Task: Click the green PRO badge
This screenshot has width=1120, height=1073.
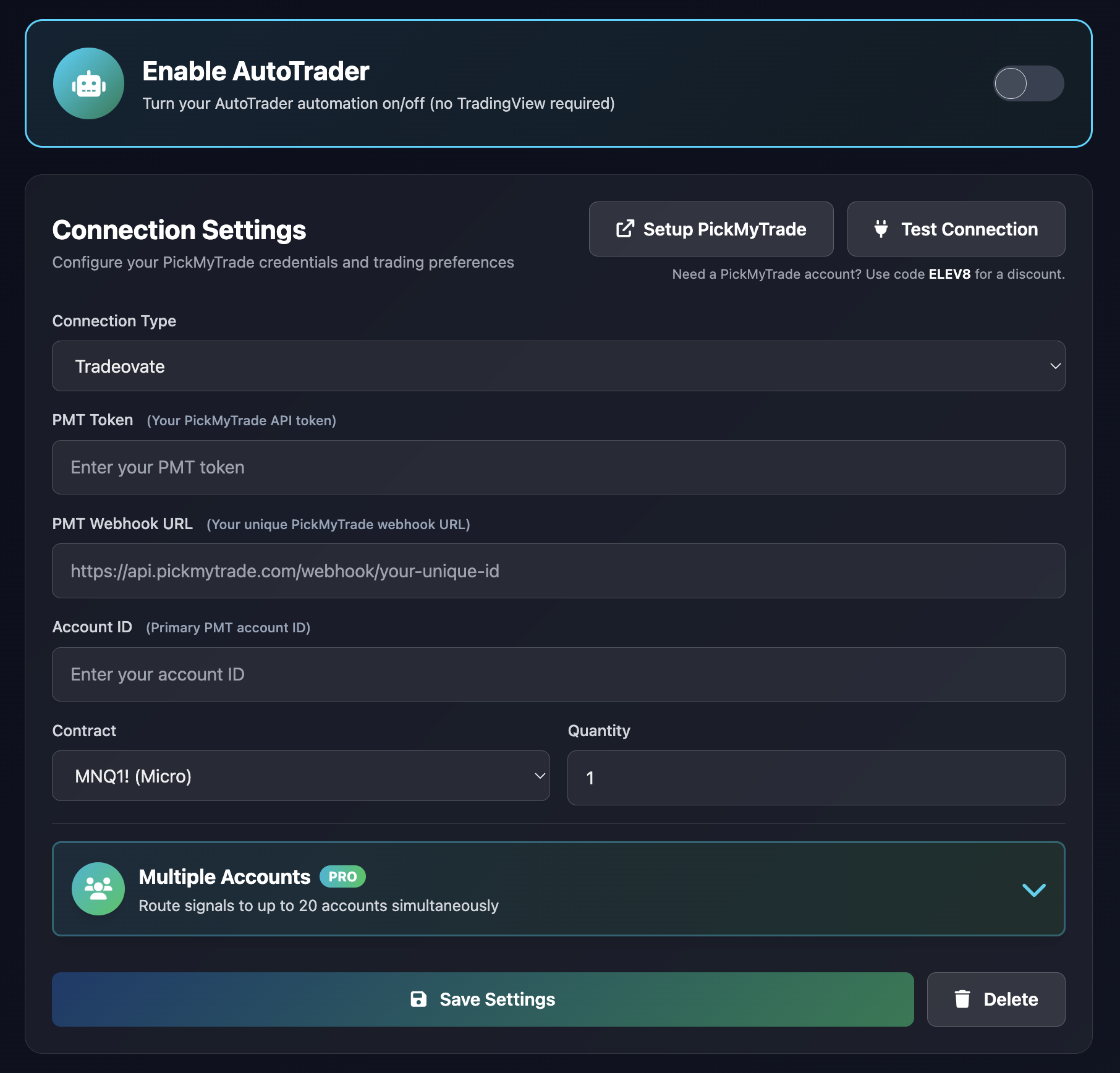Action: click(342, 876)
